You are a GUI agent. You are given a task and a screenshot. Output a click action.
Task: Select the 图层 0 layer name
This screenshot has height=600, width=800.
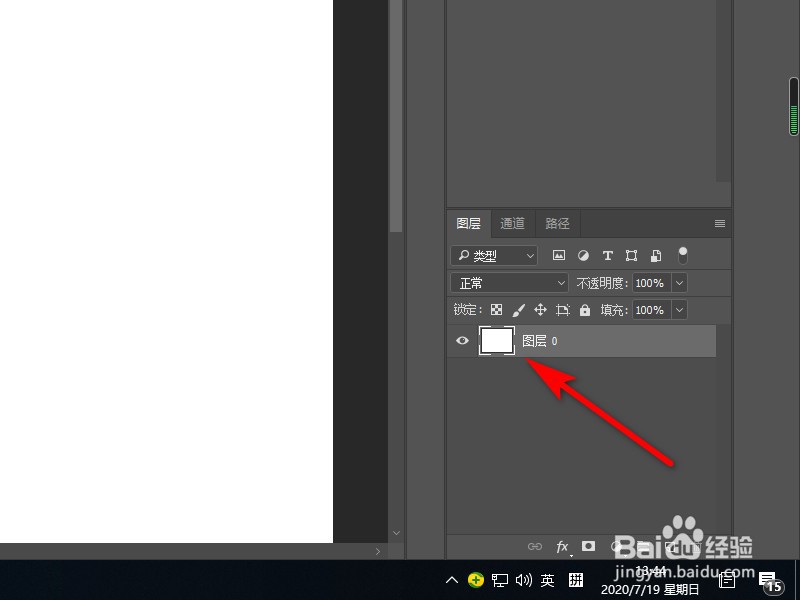[539, 341]
